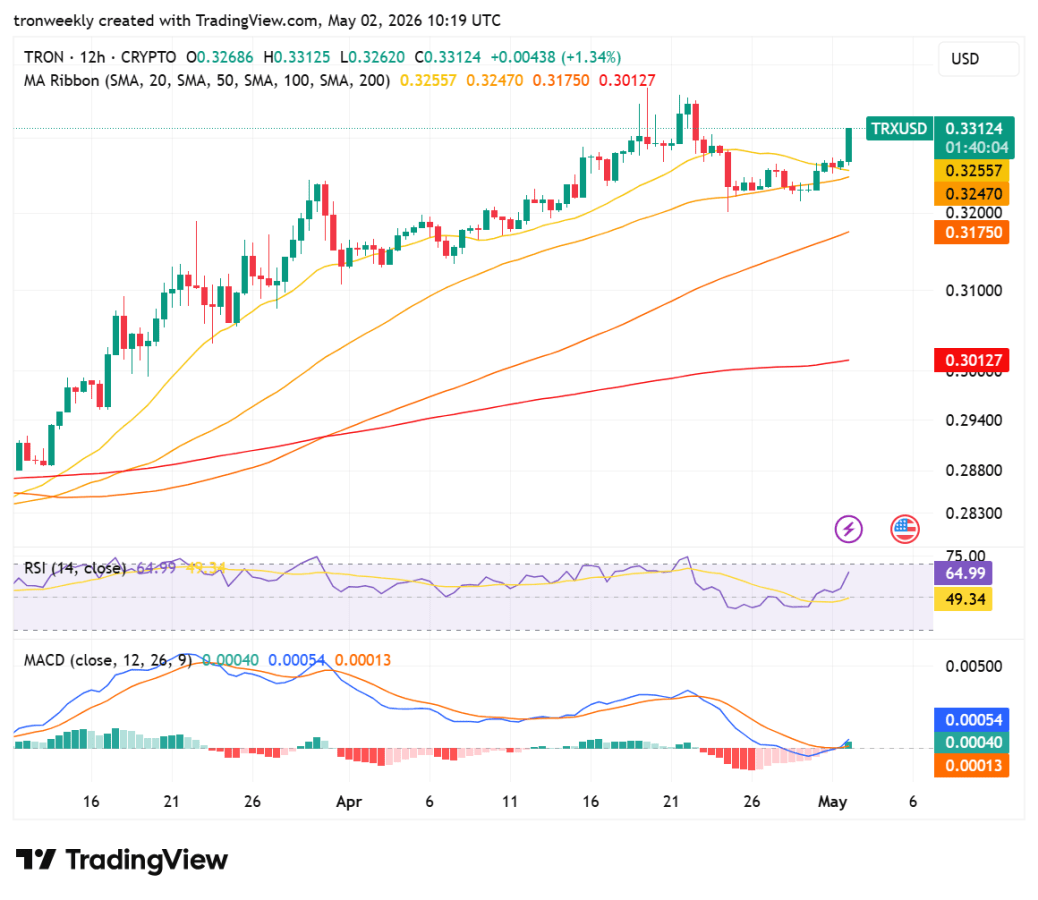Image resolution: width=1038 pixels, height=900 pixels.
Task: Click the SMA 200 red label 0.30127
Action: point(972,360)
